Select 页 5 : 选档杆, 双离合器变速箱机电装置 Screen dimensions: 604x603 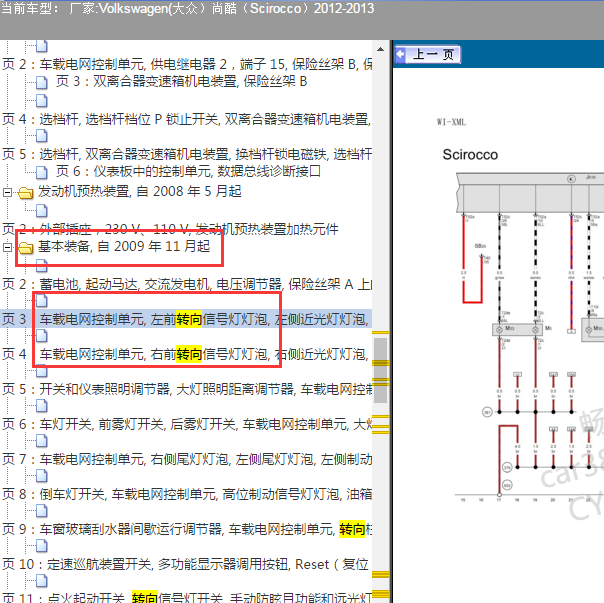187,154
